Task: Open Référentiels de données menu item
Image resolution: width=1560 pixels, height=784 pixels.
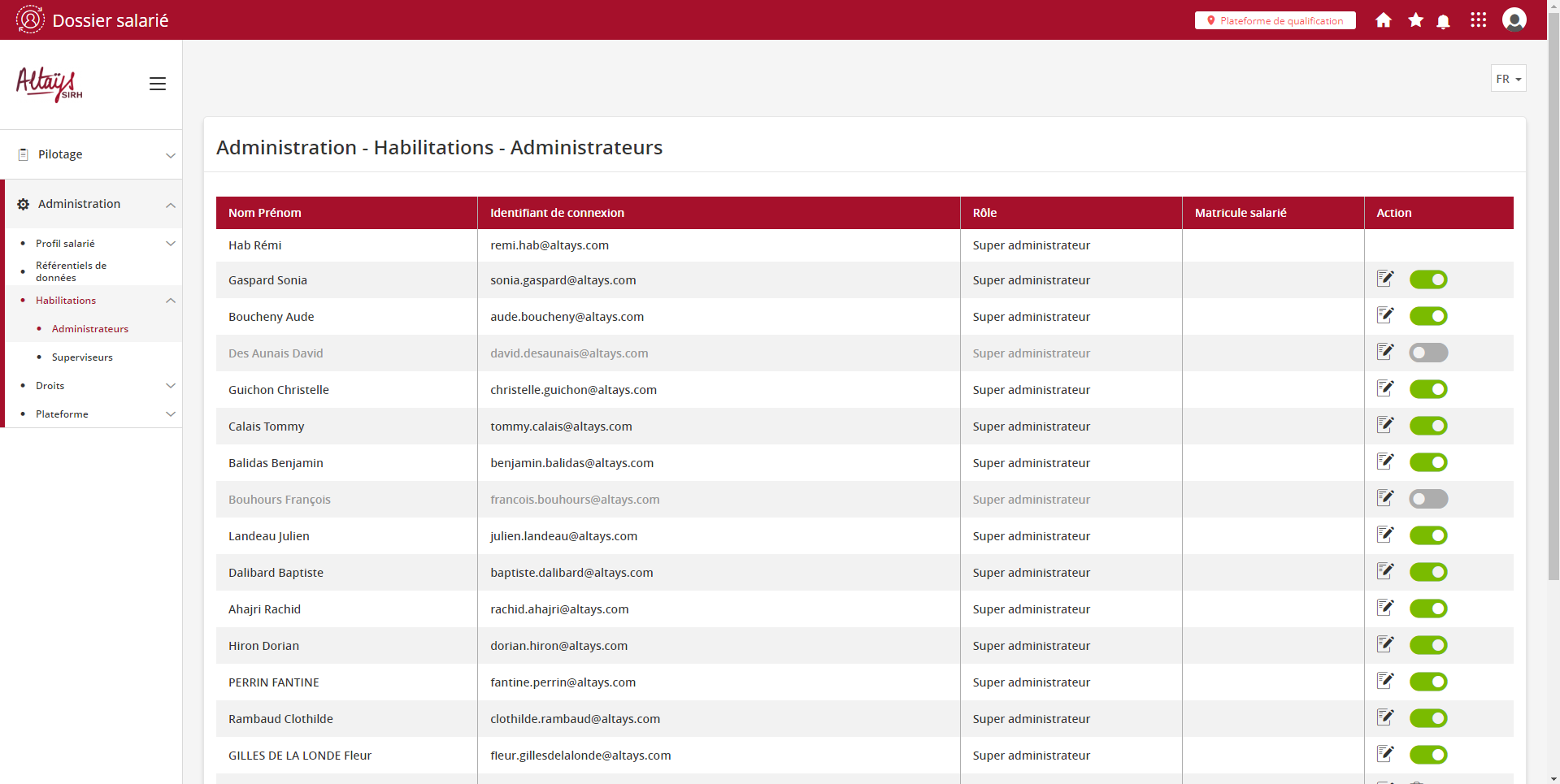Action: coord(71,271)
